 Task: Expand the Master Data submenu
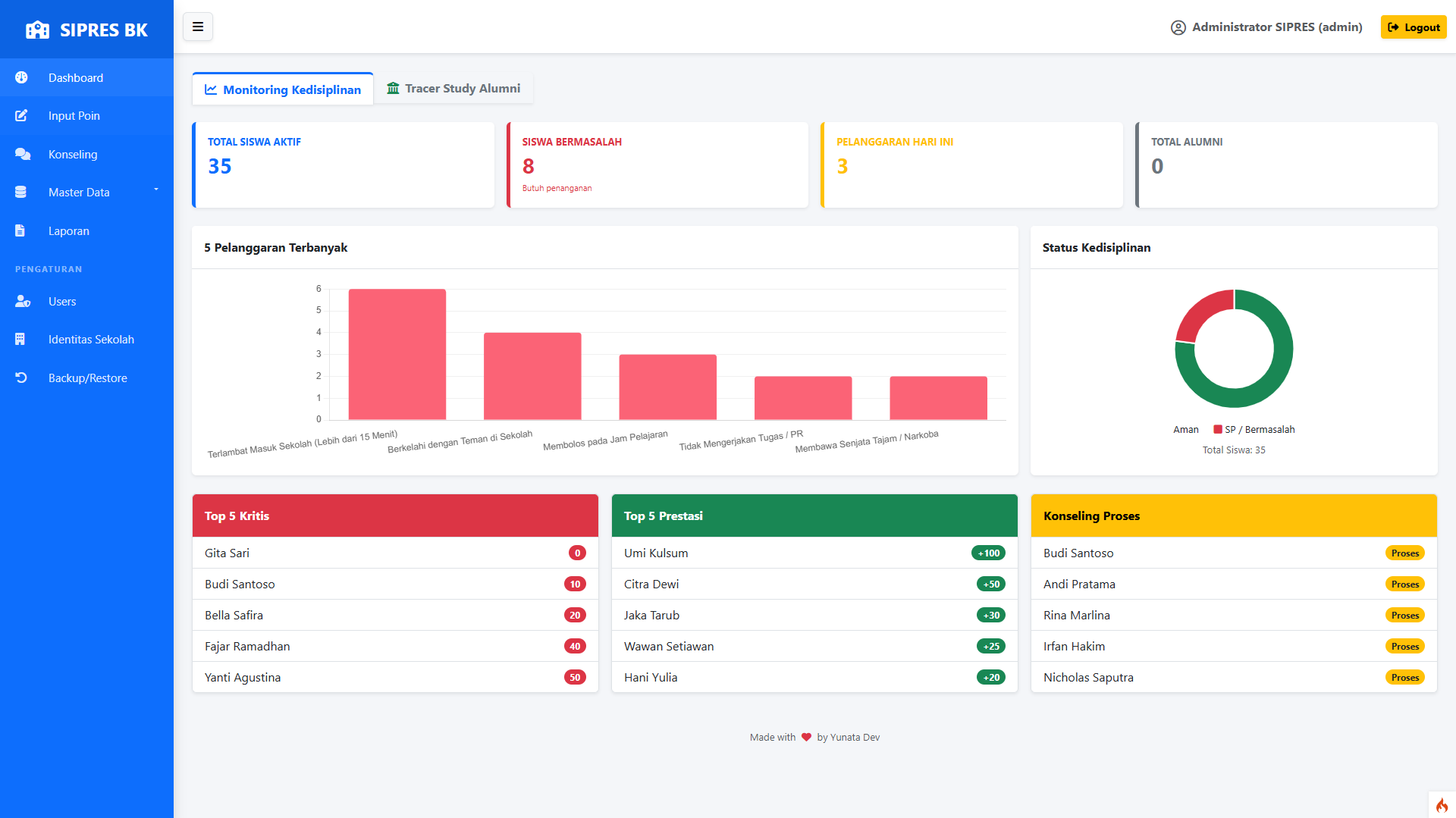[x=86, y=192]
